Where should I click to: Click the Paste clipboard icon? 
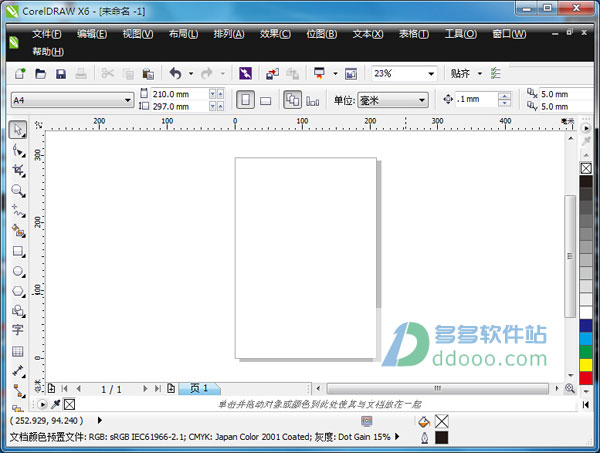click(x=148, y=73)
